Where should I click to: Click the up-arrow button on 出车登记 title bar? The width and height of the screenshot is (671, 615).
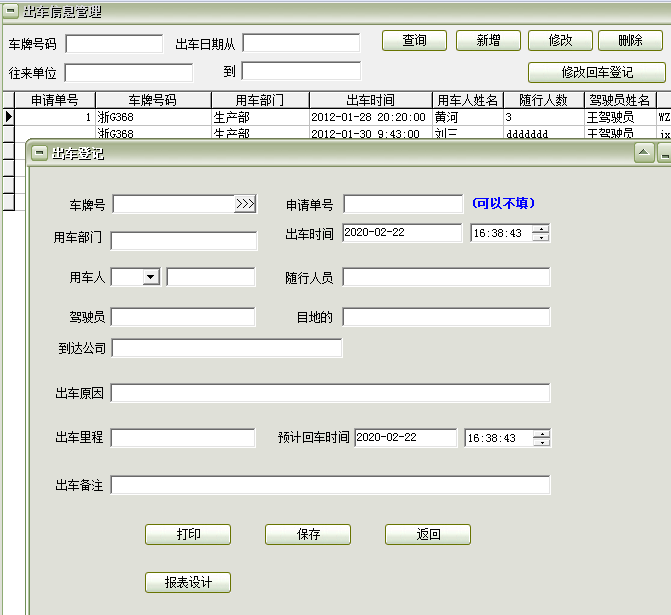click(x=644, y=153)
